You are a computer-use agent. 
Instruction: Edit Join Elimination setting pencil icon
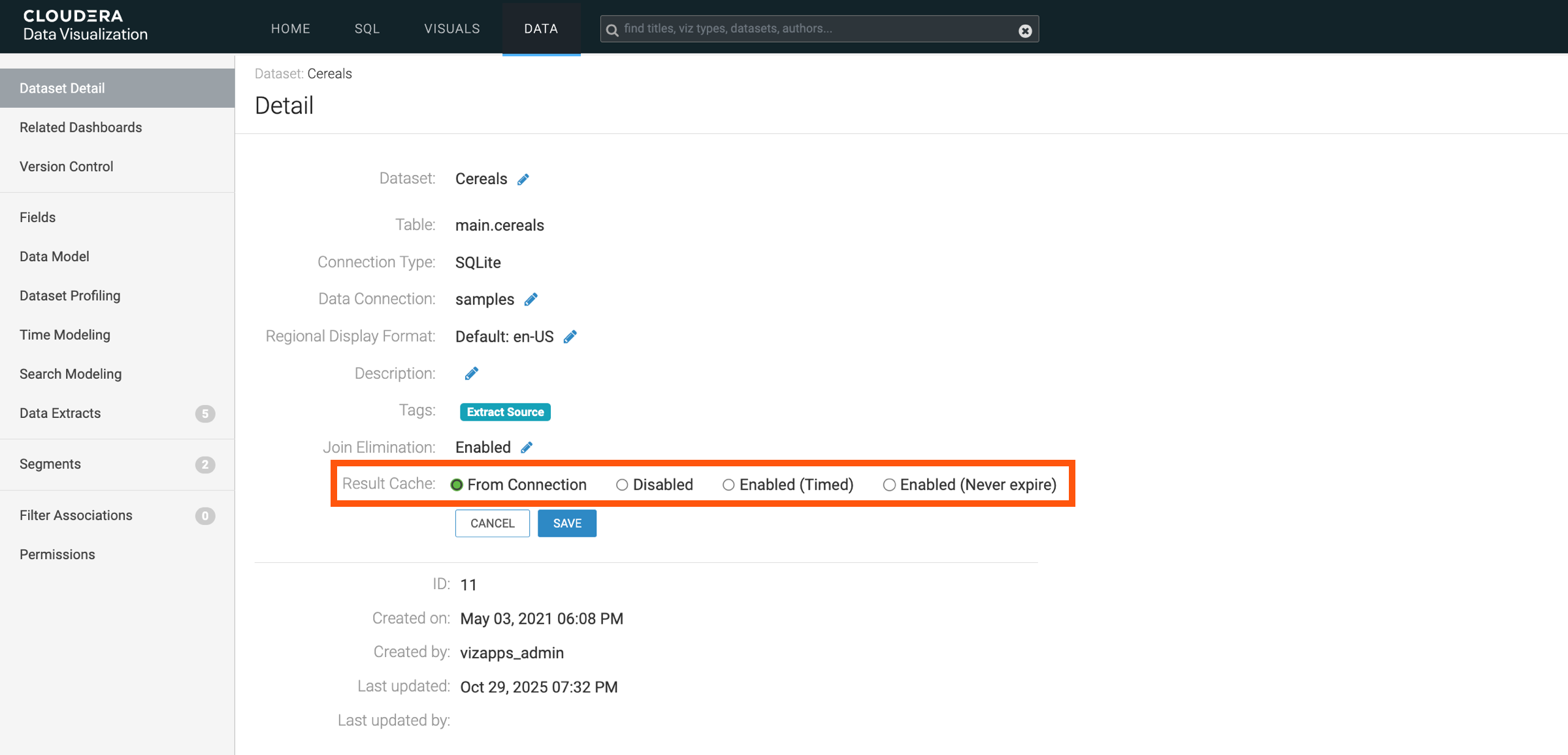point(527,447)
